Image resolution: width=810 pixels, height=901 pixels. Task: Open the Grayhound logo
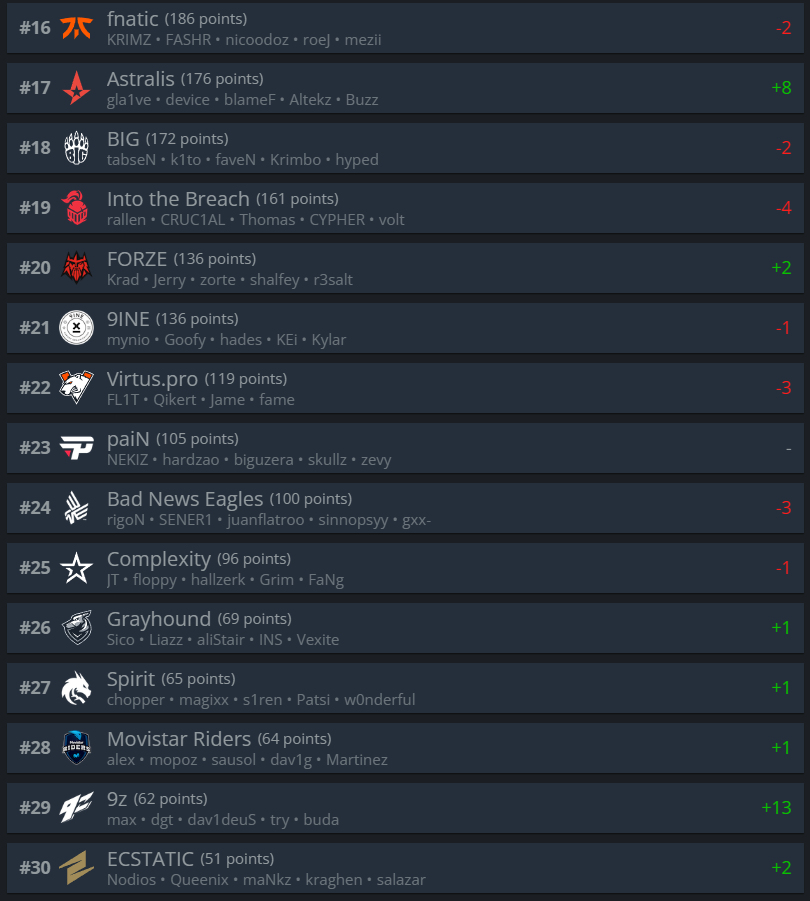(76, 627)
